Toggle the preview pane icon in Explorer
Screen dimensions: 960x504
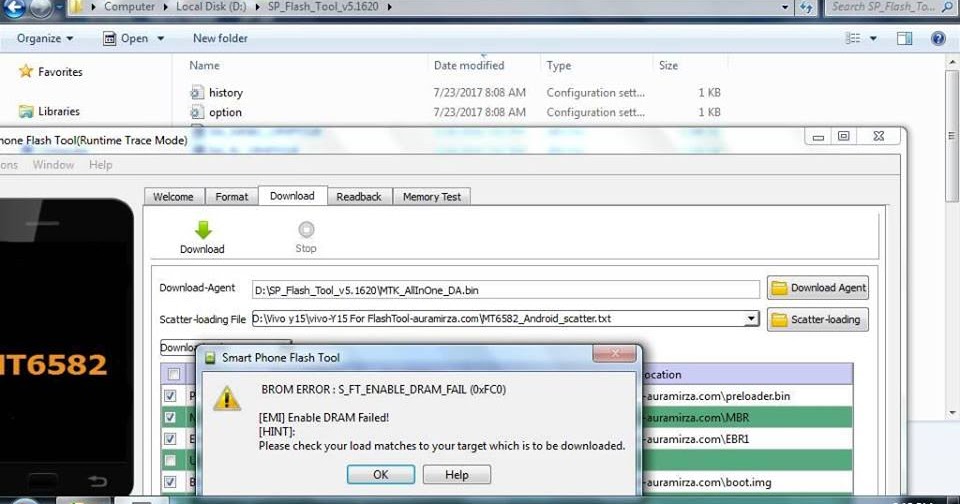click(904, 39)
